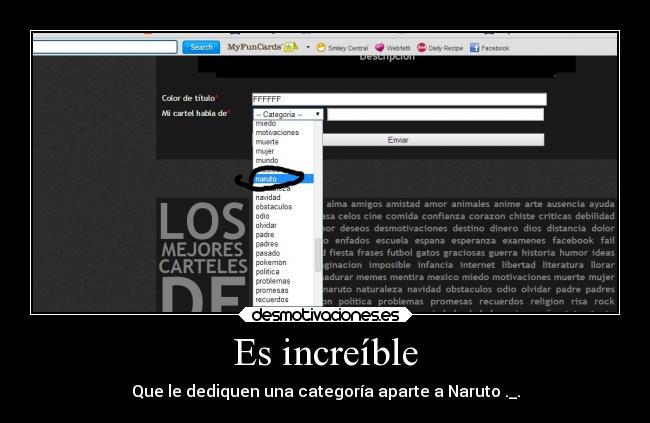The height and width of the screenshot is (423, 650).
Task: Open the 'facebook' tag link in the tag cloud
Action: pos(573,241)
